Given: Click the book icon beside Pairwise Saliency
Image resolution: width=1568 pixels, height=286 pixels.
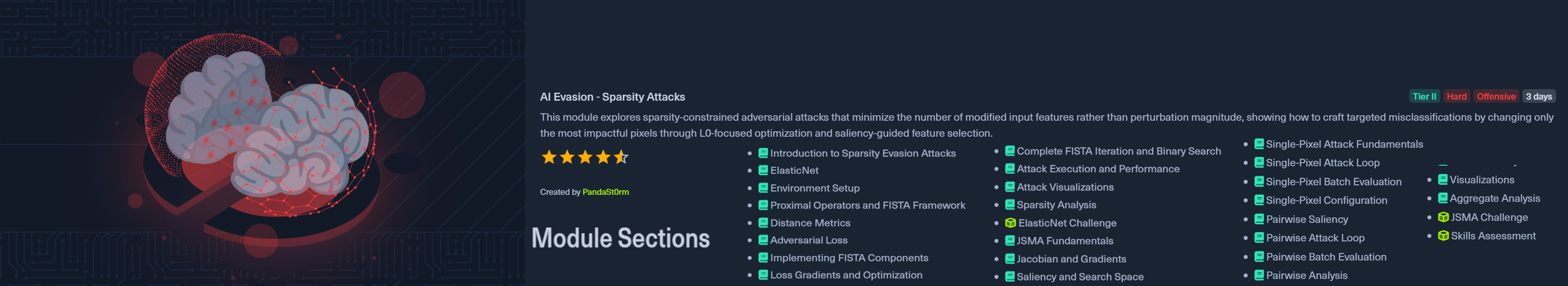Looking at the screenshot, I should coord(1259,219).
